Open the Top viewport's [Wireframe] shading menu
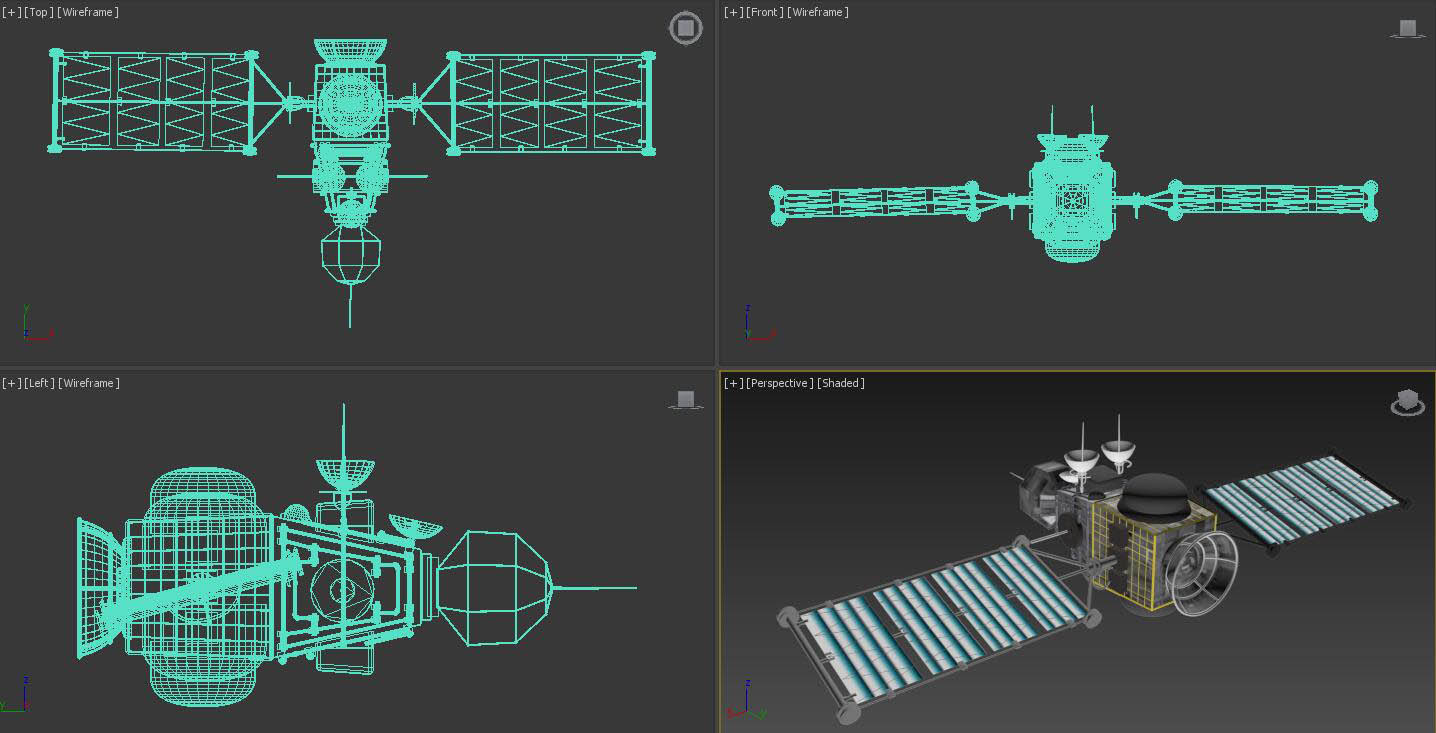 (89, 12)
